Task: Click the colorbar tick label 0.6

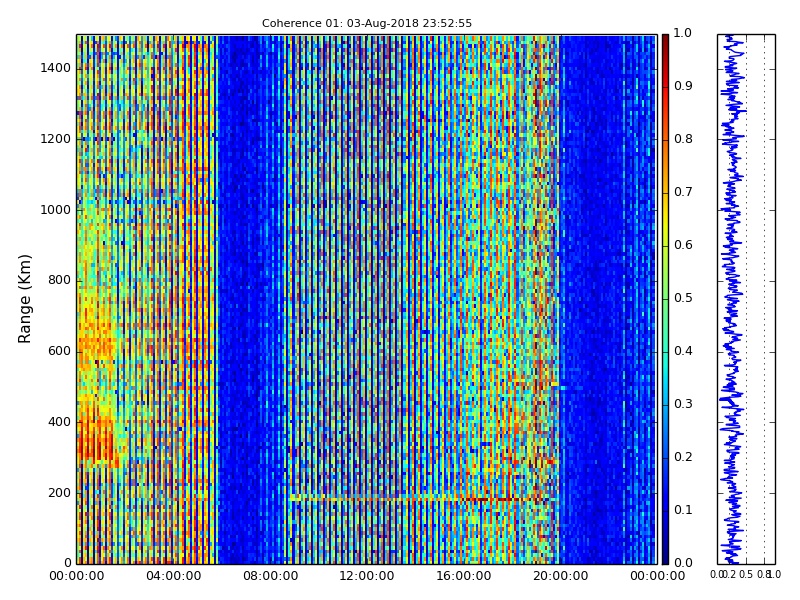Action: click(683, 245)
